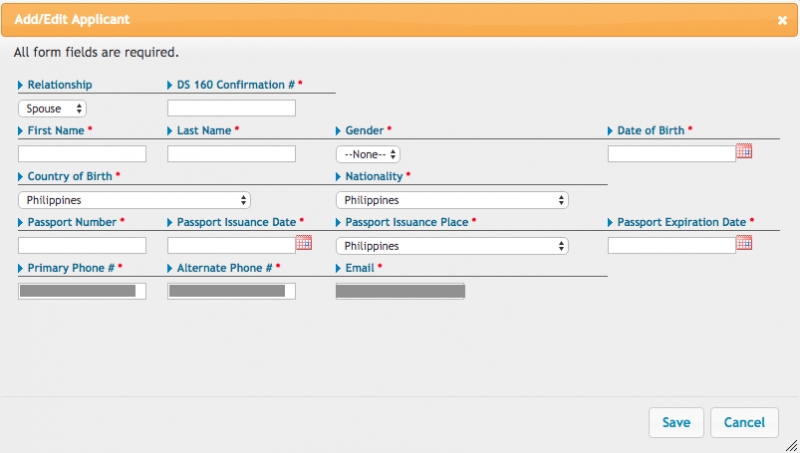Open the Passport Issuance Place dropdown
Screen dimensions: 800x453
point(452,246)
